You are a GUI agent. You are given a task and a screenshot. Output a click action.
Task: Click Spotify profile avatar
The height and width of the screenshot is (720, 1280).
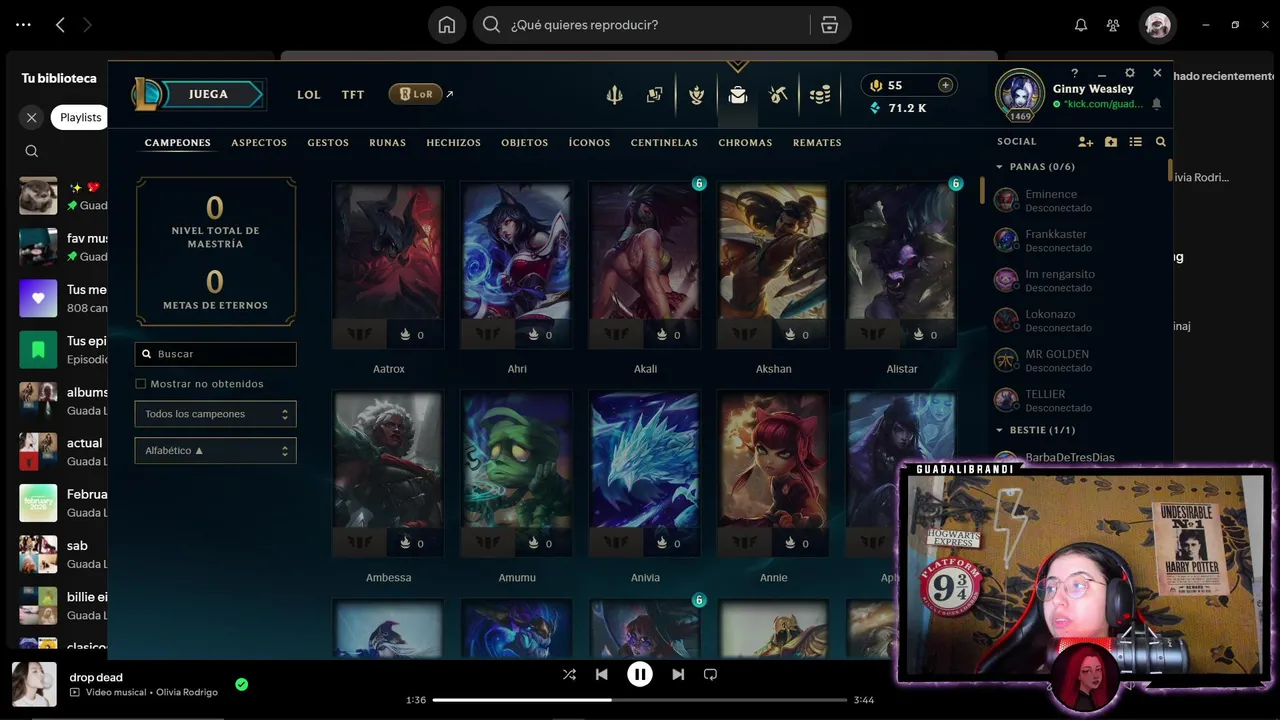[x=1158, y=25]
